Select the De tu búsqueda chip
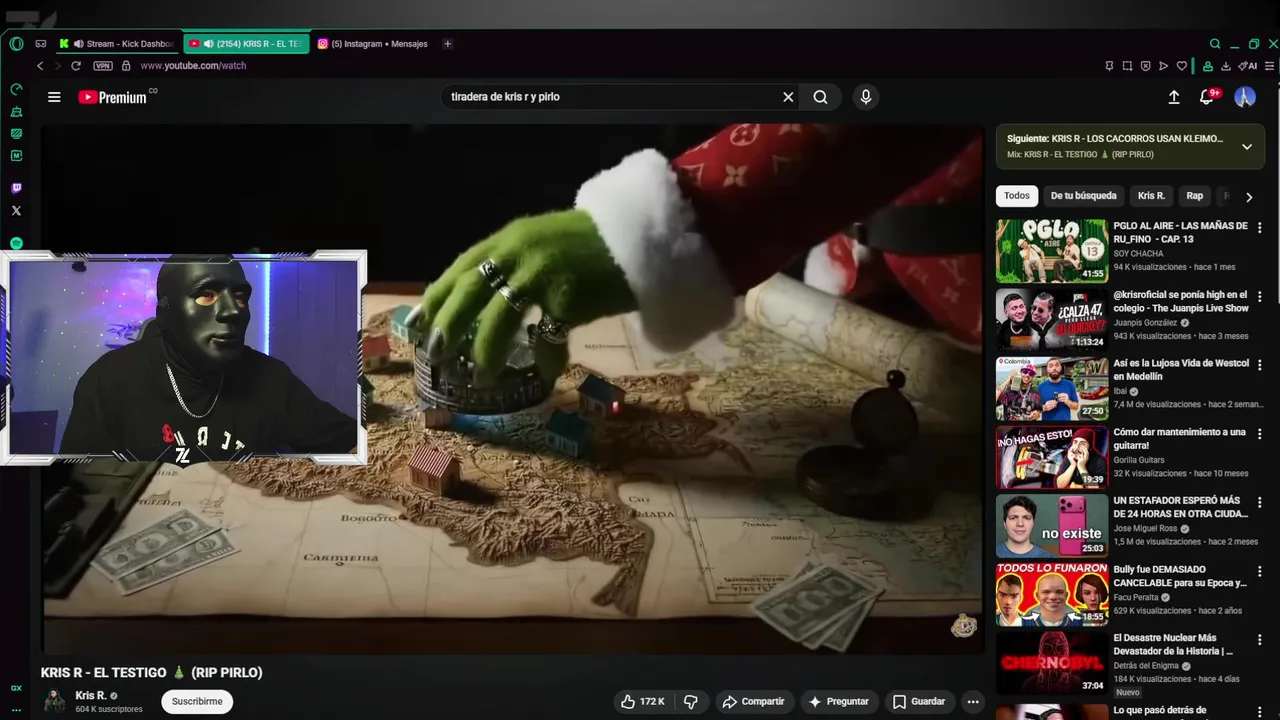 pyautogui.click(x=1083, y=196)
